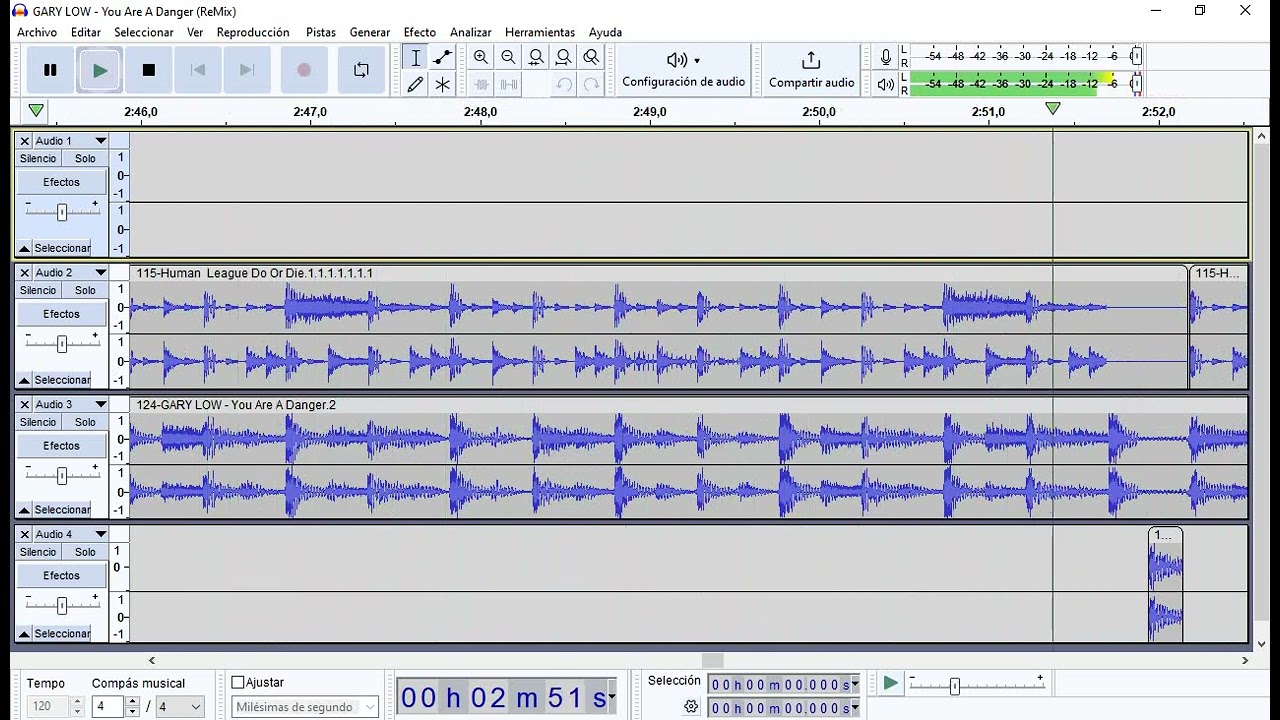Solo the Audio 3 track

(x=86, y=423)
